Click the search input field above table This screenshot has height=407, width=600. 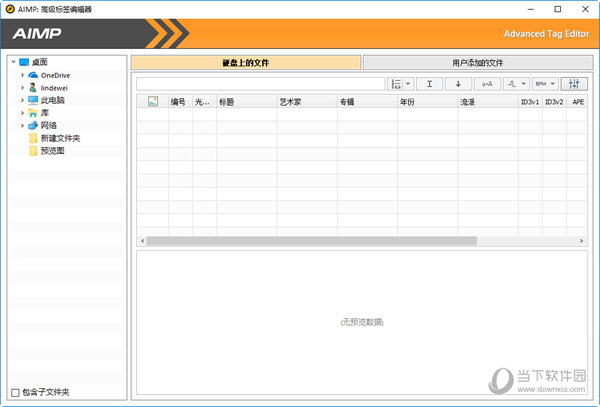coord(260,84)
